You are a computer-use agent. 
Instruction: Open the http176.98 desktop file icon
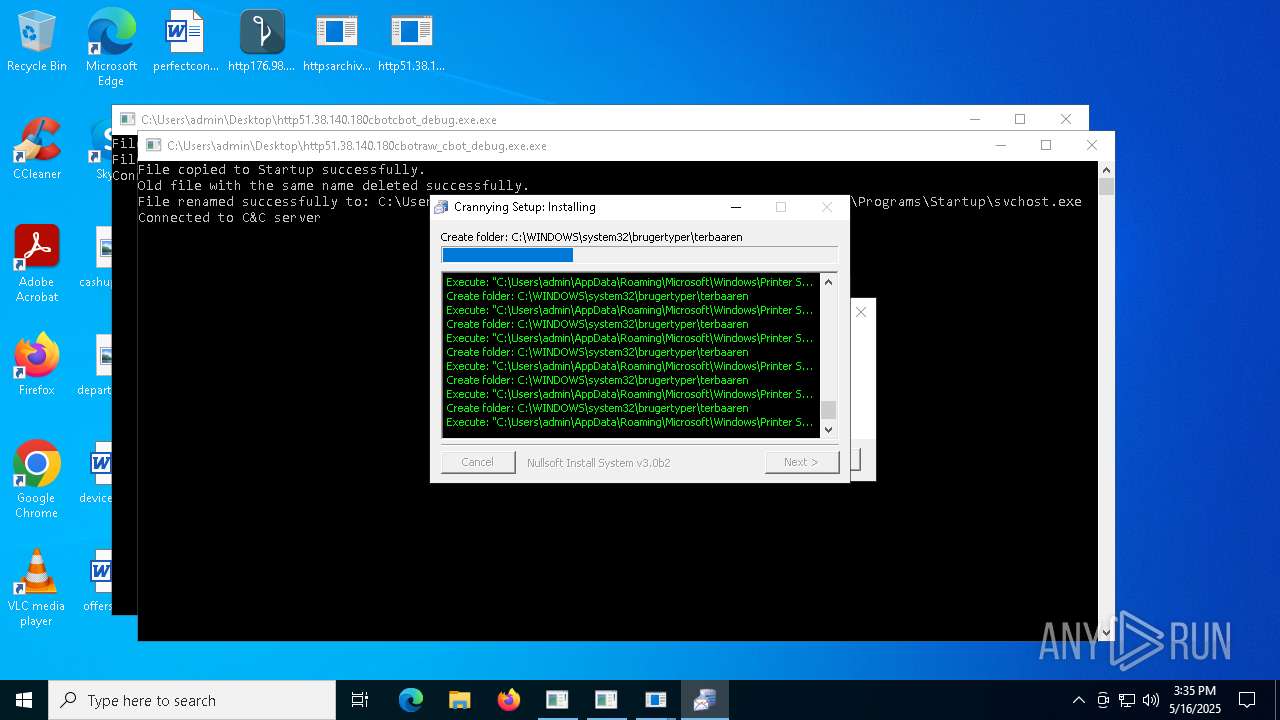(262, 42)
